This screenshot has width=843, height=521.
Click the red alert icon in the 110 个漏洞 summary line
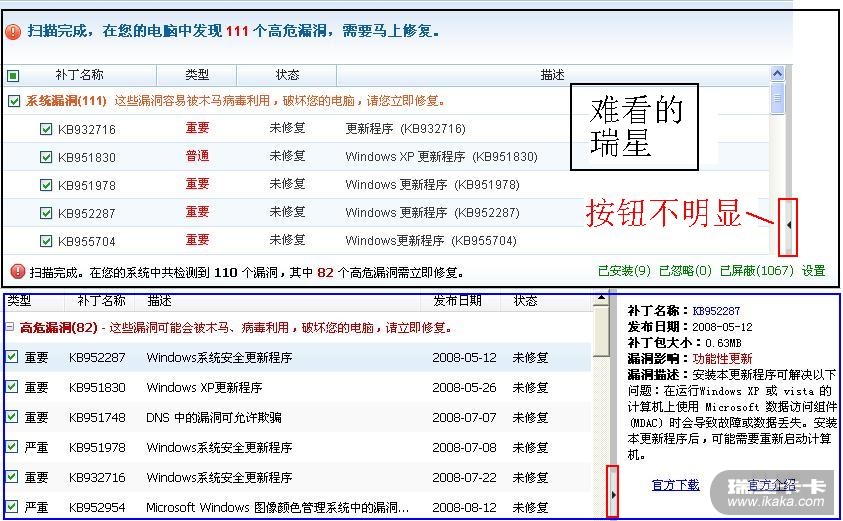click(18, 272)
